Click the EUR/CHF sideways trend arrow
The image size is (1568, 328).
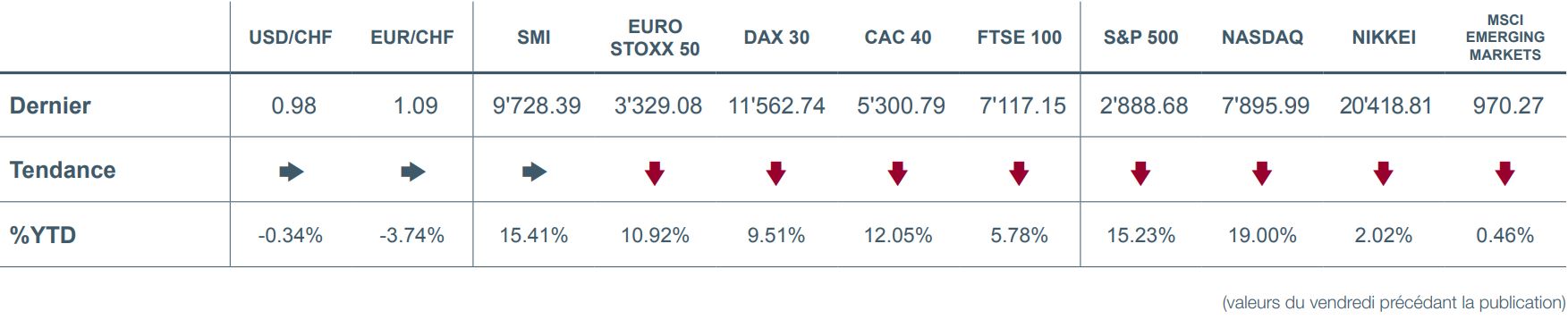pos(412,172)
